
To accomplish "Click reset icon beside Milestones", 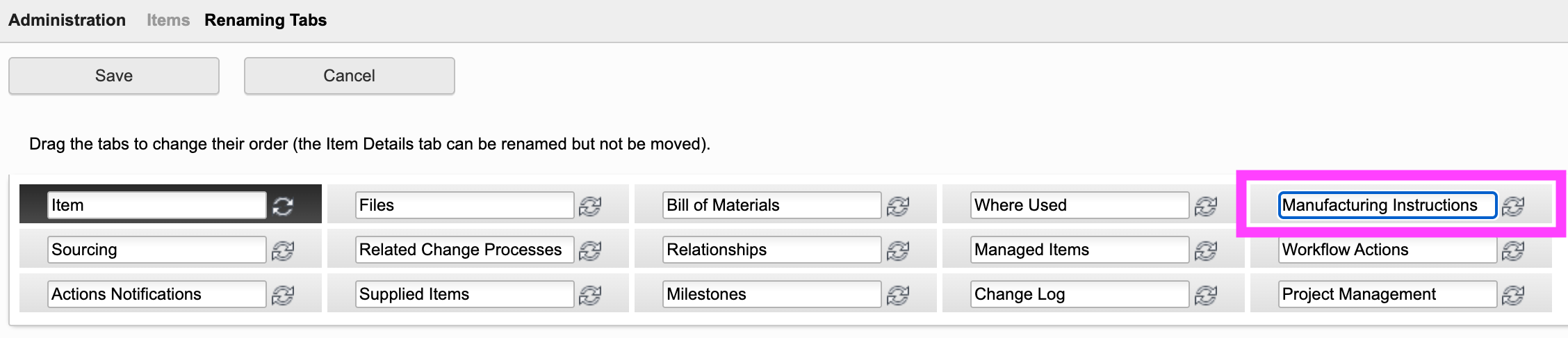I will click(x=898, y=295).
